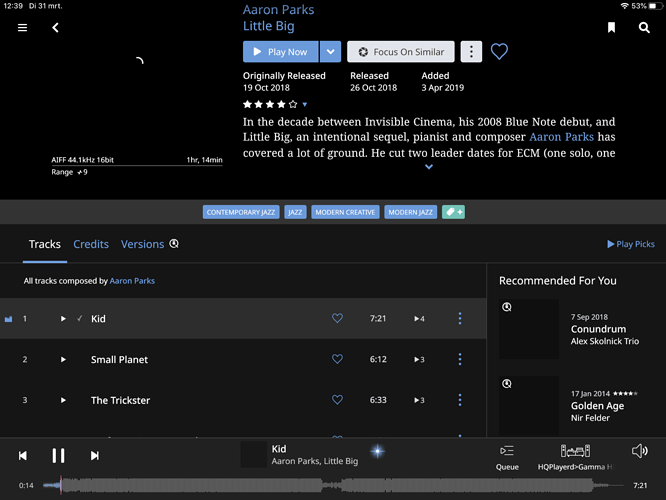Open the album three-dot options menu

(471, 52)
